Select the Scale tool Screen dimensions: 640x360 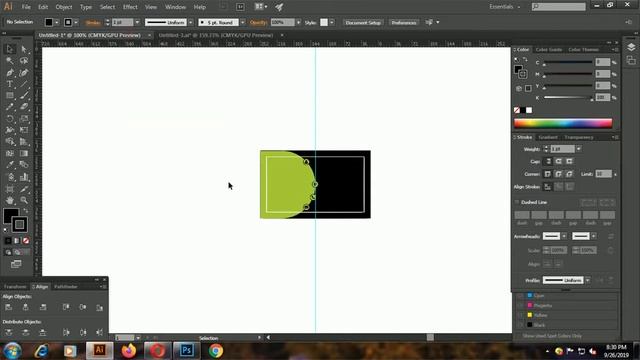[24, 119]
